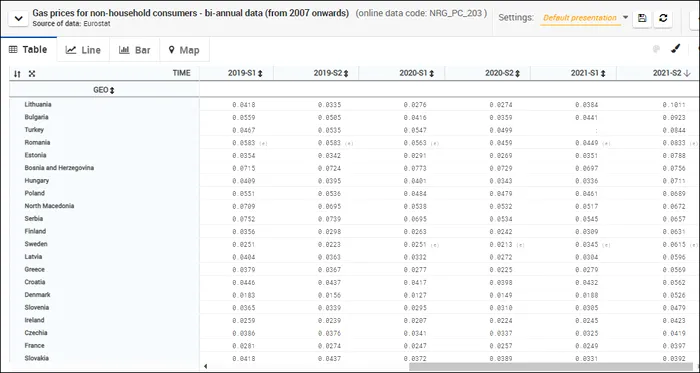The height and width of the screenshot is (373, 700).
Task: Select the Finland row label
Action: pyautogui.click(x=35, y=231)
